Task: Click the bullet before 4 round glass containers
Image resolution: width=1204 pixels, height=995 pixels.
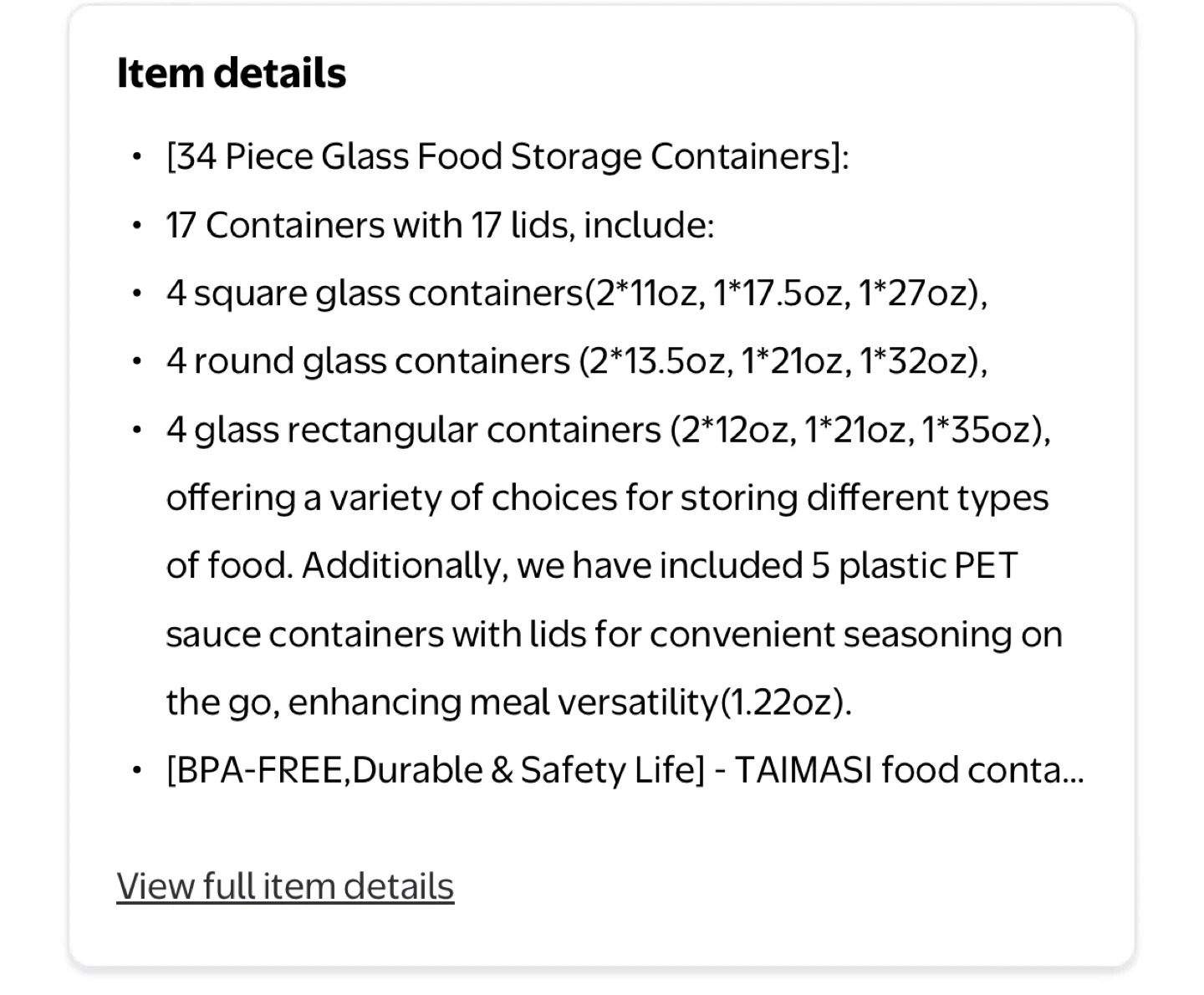Action: (137, 362)
